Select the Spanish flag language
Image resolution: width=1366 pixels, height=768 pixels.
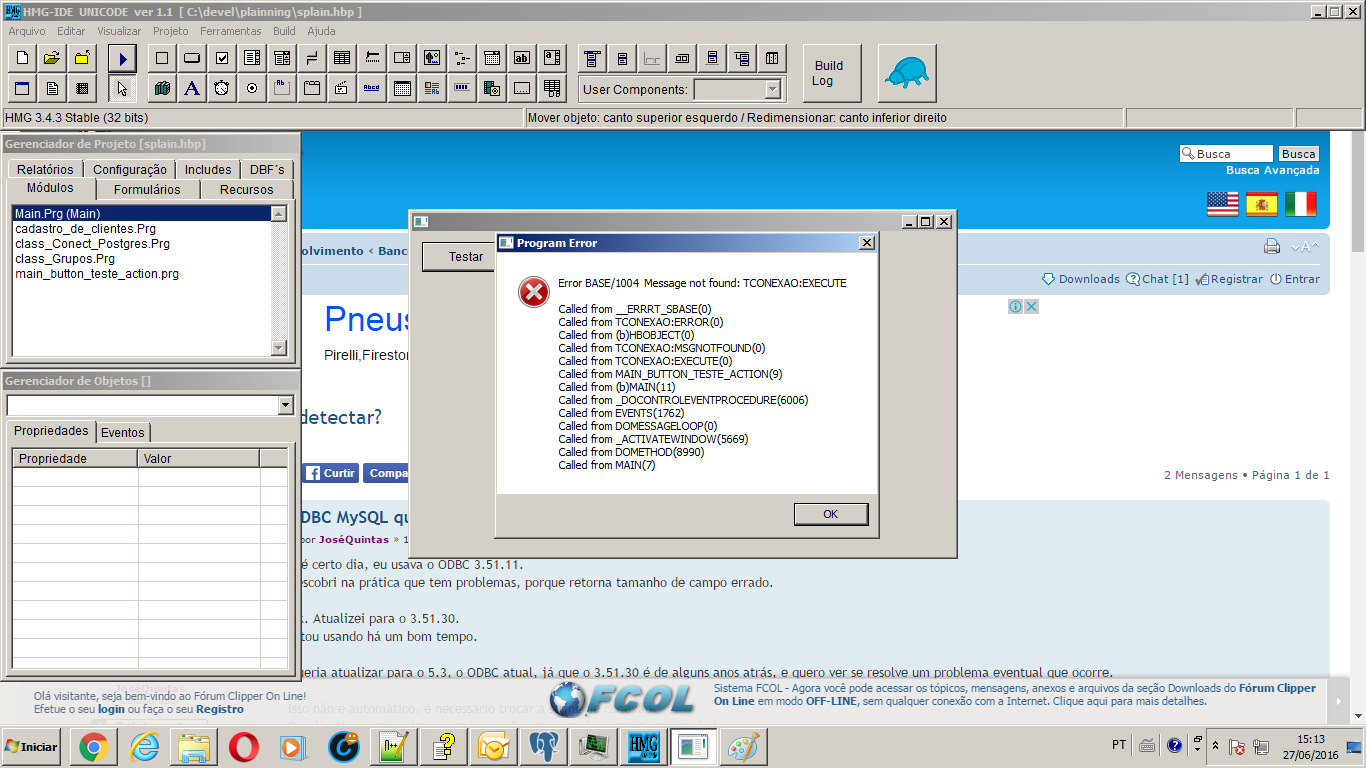(x=1262, y=205)
